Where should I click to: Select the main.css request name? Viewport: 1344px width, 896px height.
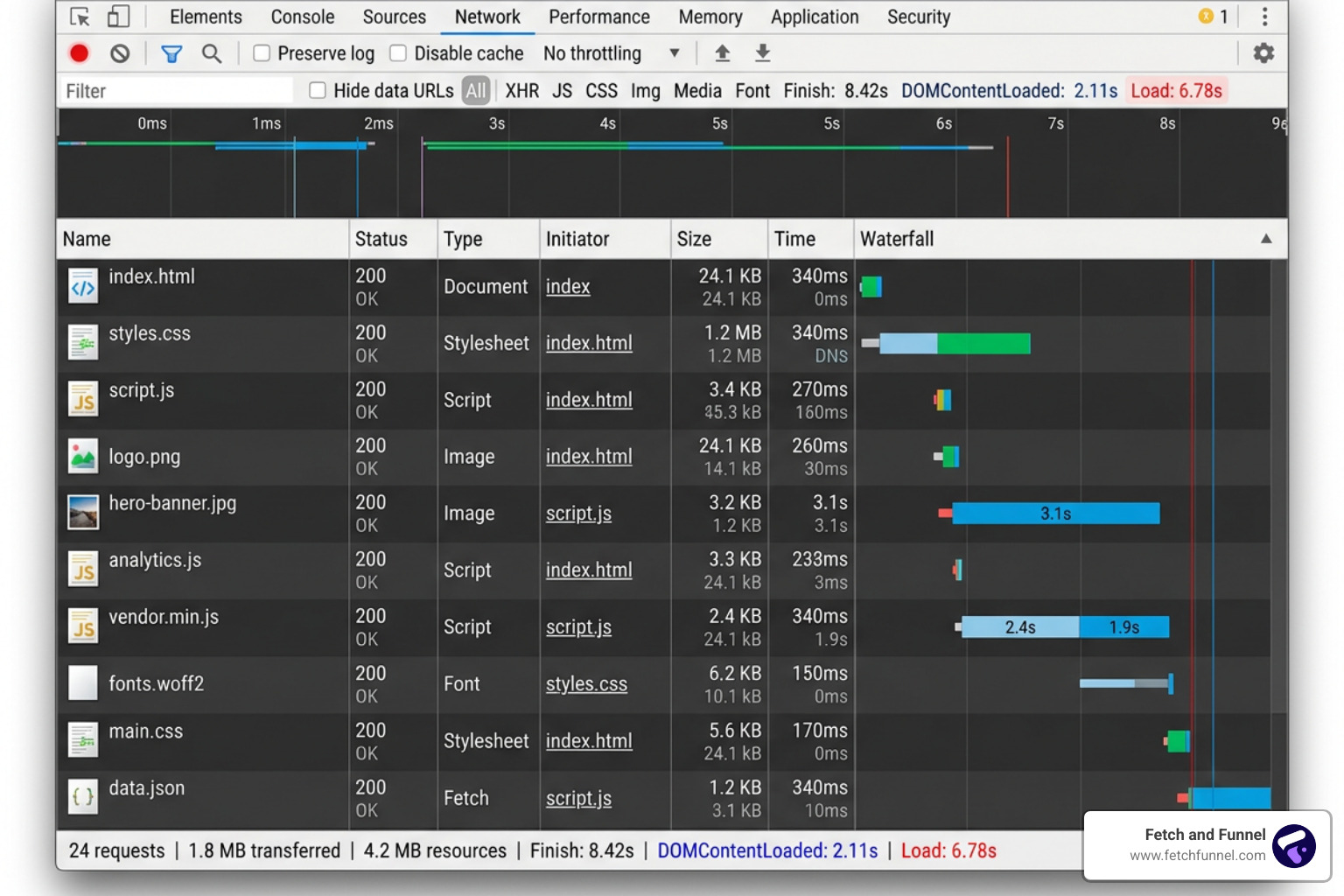point(146,731)
